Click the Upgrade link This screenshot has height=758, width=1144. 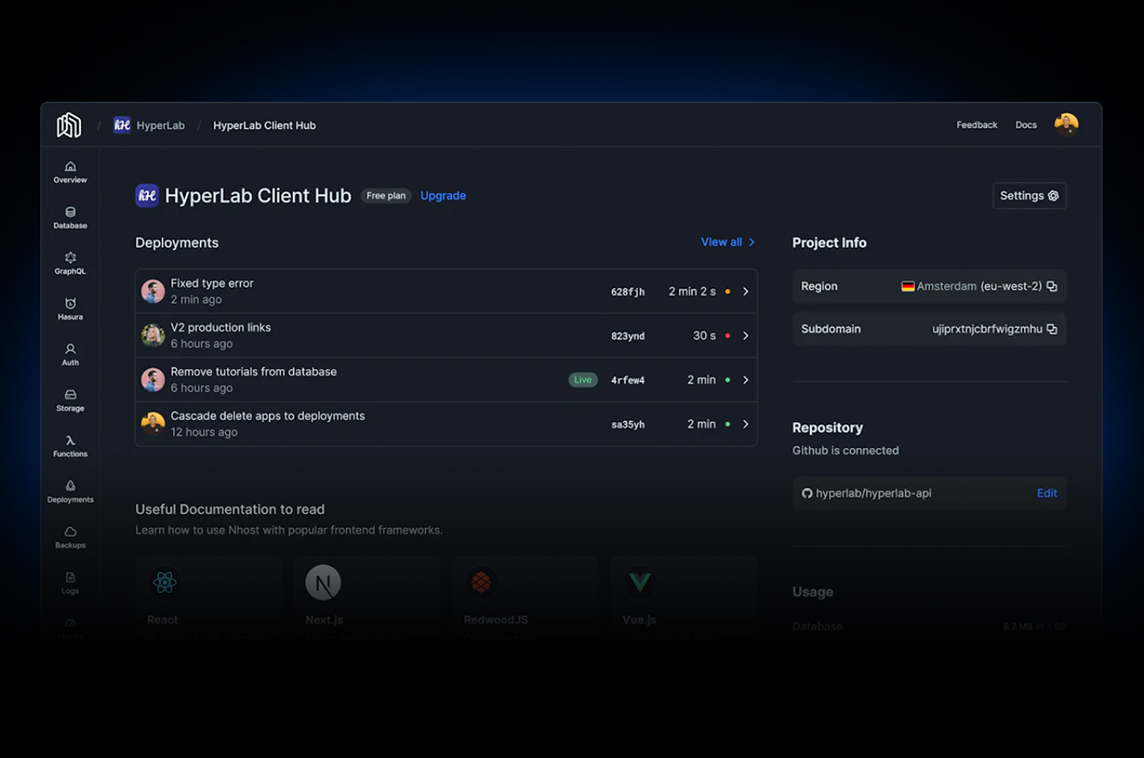pyautogui.click(x=443, y=196)
